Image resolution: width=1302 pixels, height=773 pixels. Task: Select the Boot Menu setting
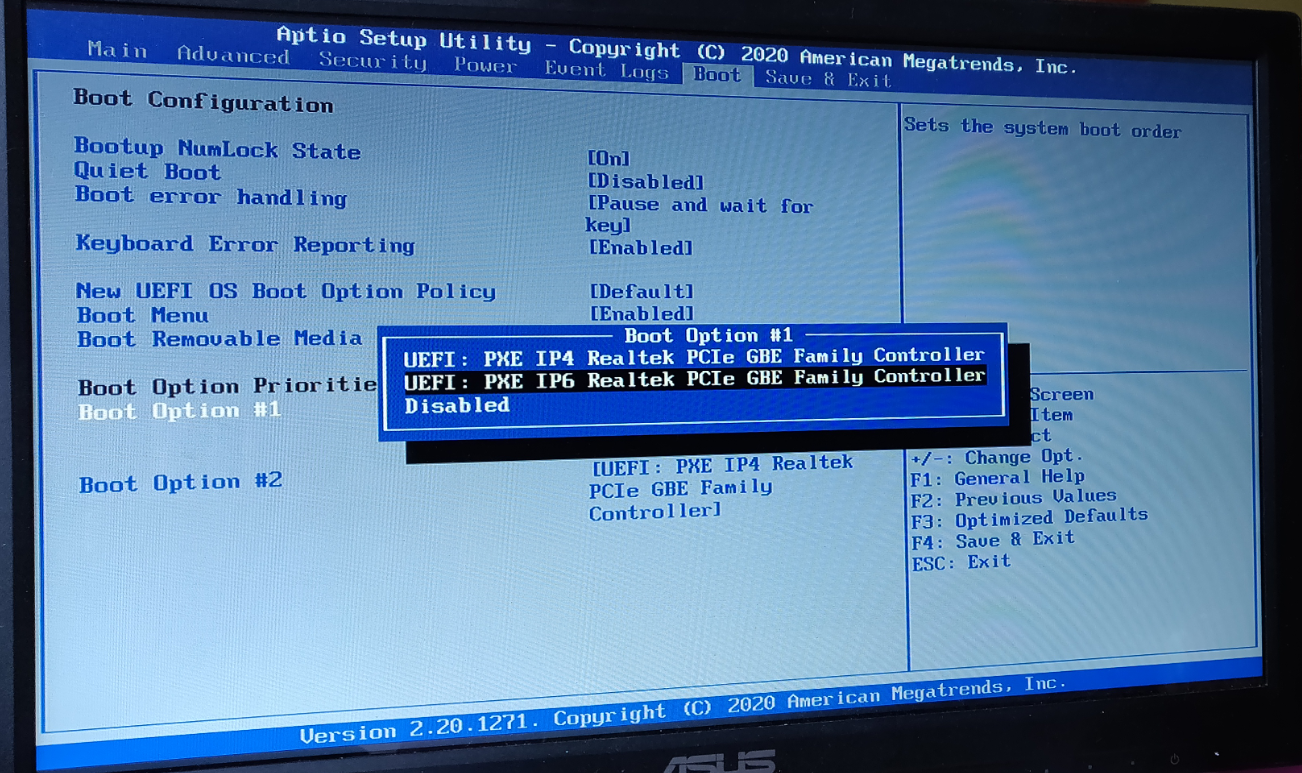pyautogui.click(x=143, y=315)
